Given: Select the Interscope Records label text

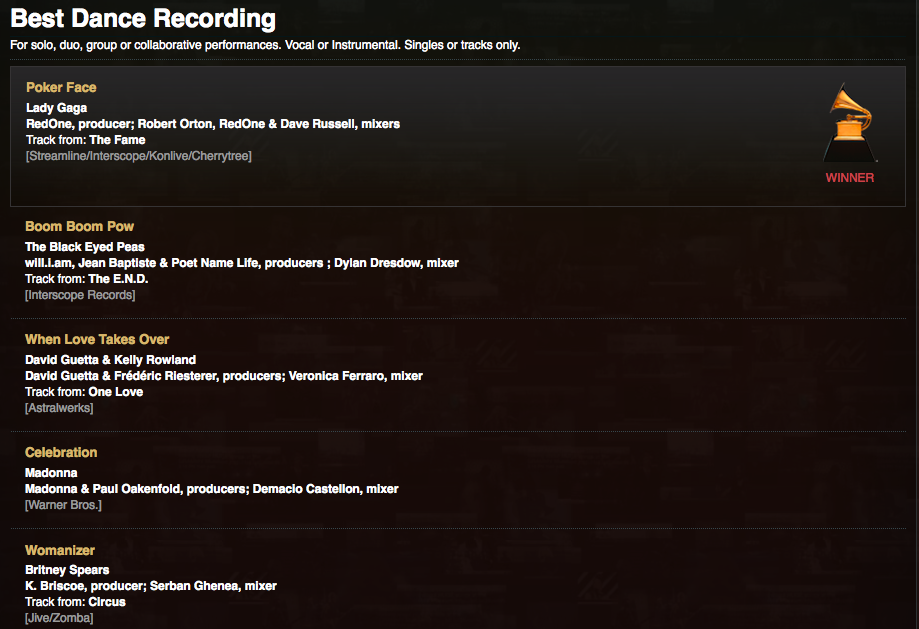Looking at the screenshot, I should coord(80,295).
